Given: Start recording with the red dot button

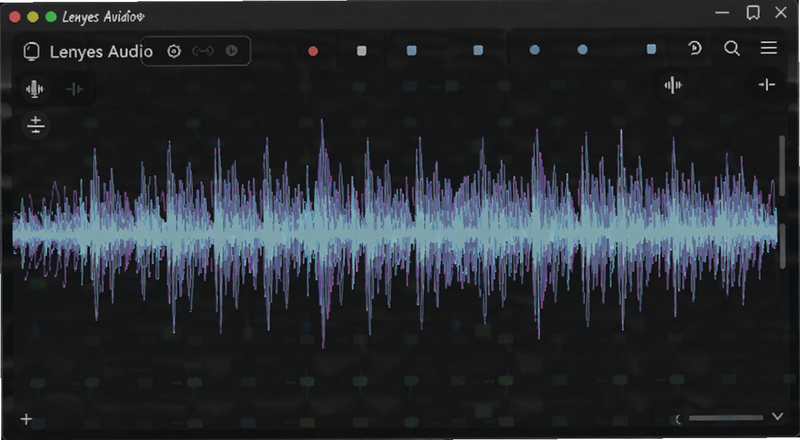Looking at the screenshot, I should [313, 51].
